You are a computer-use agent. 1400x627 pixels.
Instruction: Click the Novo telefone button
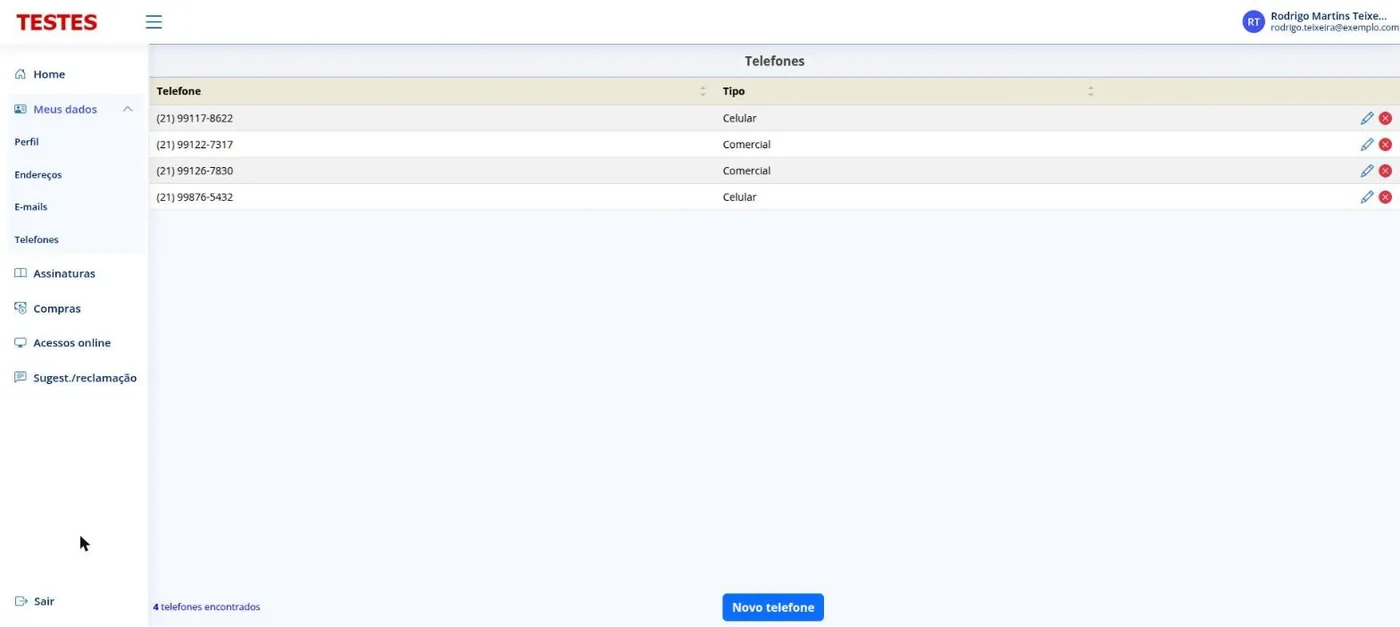tap(773, 607)
